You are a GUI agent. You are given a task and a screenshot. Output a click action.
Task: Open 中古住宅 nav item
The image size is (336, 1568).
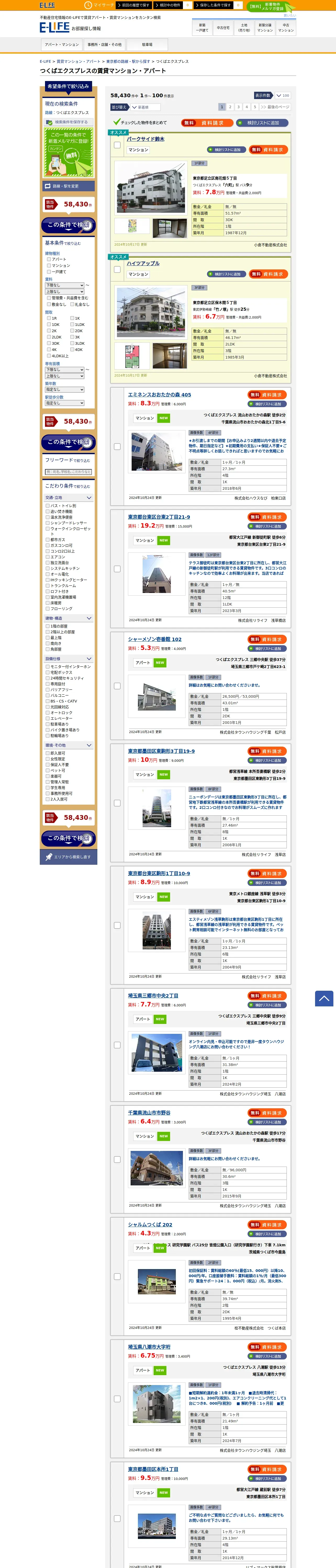coord(223,27)
